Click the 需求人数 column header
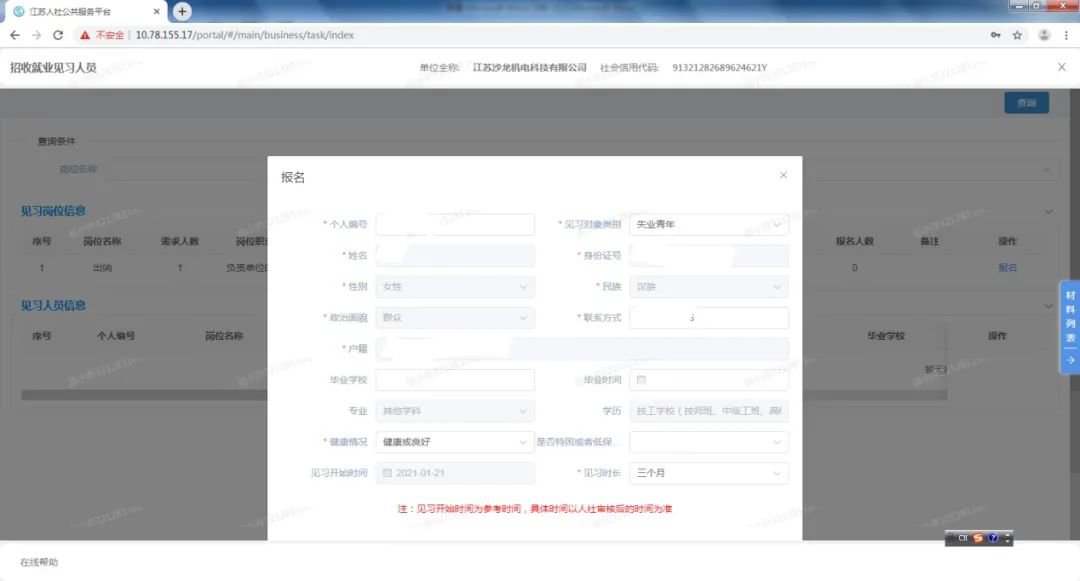 [180, 241]
